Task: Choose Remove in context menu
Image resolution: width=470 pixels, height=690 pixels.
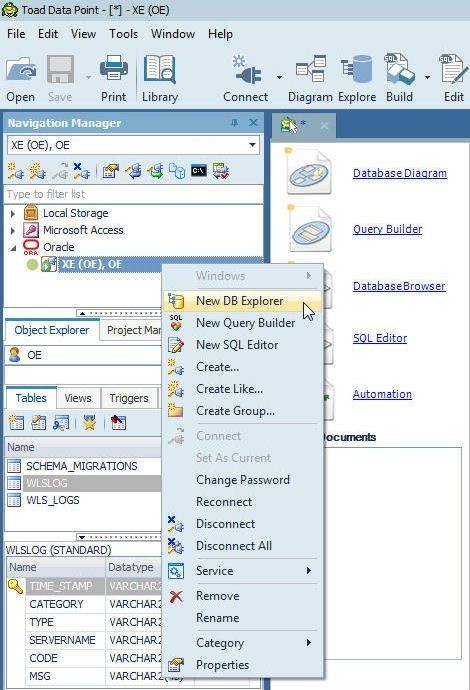Action: click(242, 596)
